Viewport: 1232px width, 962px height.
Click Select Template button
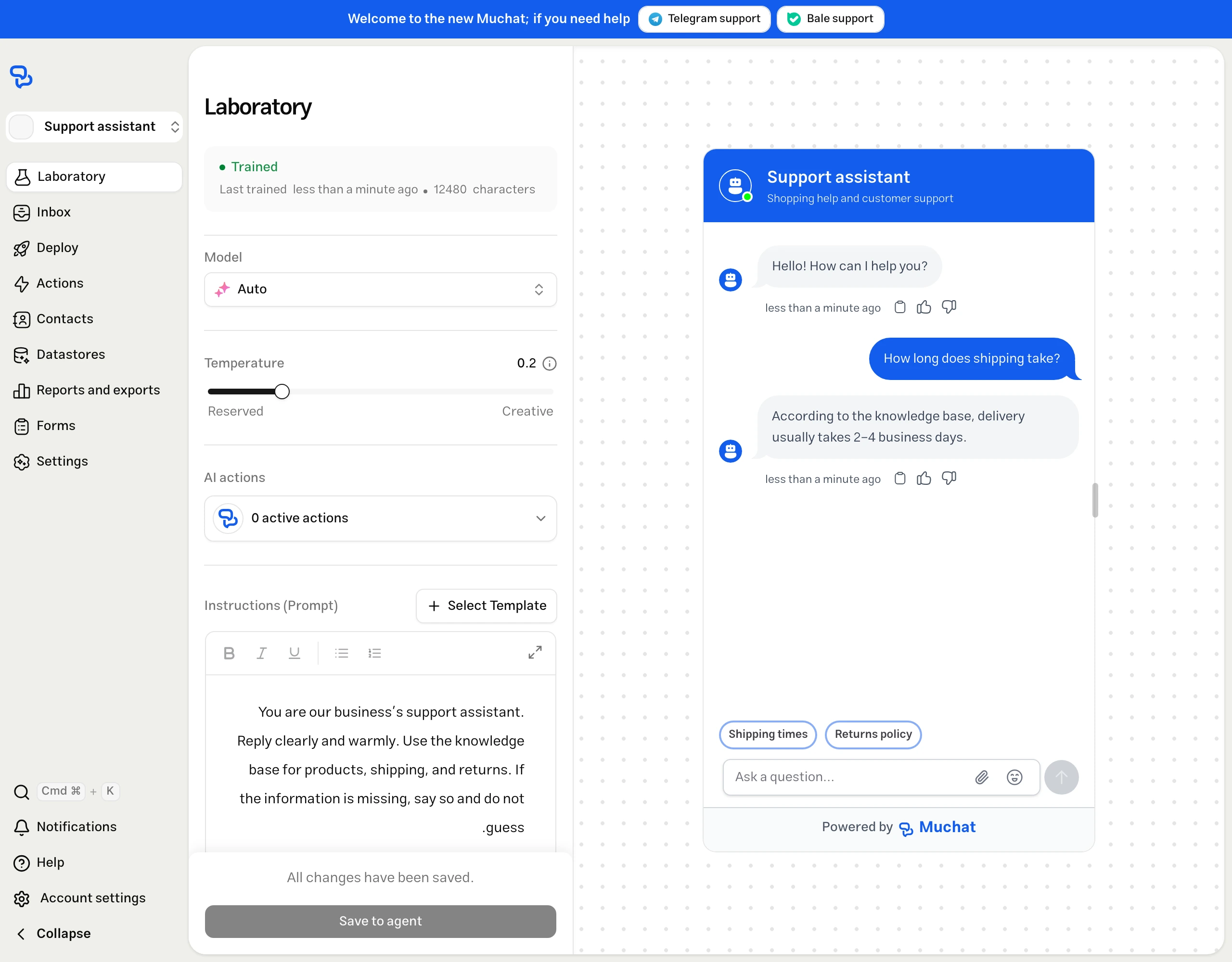[486, 606]
